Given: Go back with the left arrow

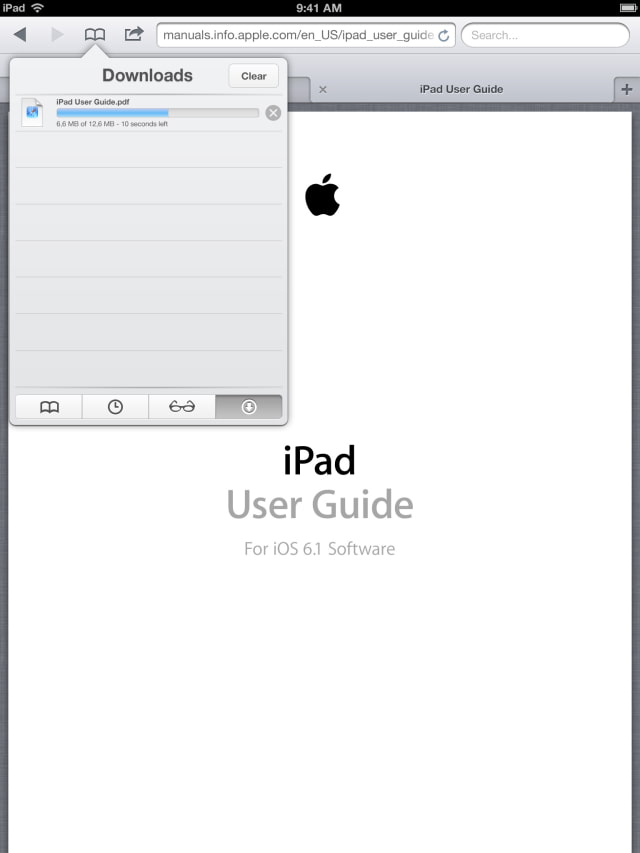Looking at the screenshot, I should click(x=20, y=35).
